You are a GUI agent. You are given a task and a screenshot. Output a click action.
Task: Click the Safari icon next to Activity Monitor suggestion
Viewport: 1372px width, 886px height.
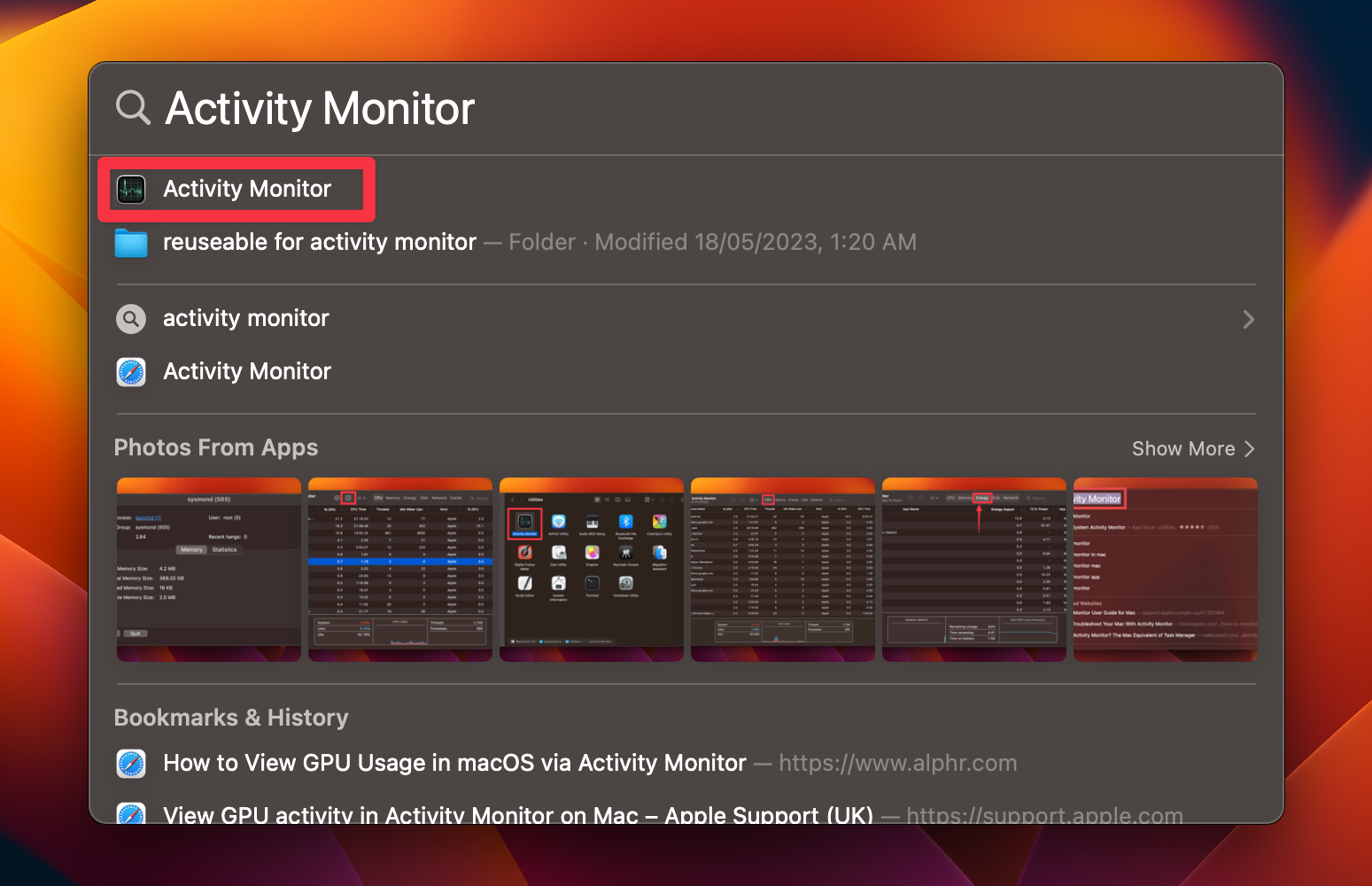click(x=131, y=371)
